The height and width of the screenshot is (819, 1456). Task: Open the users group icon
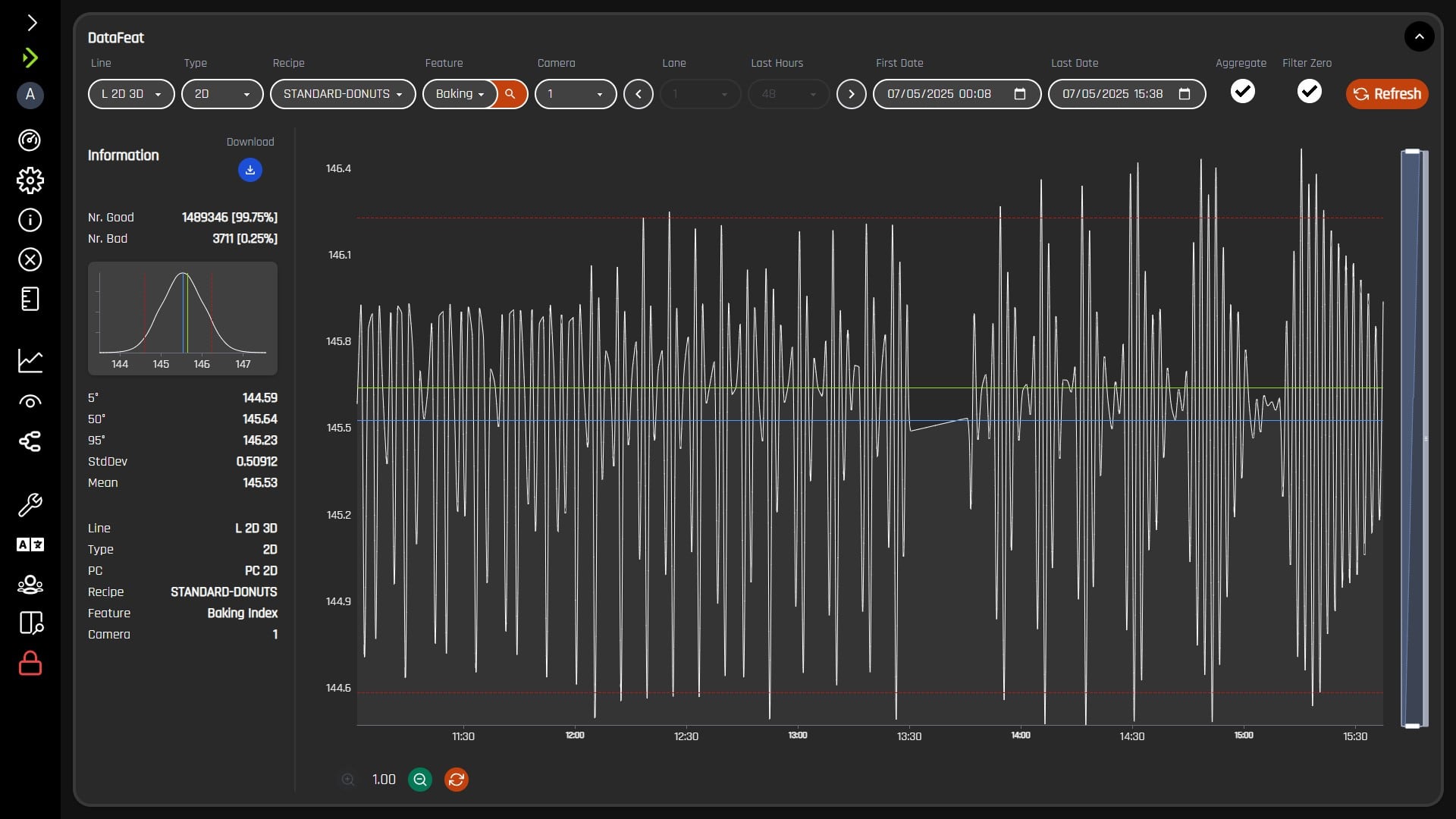click(x=30, y=585)
